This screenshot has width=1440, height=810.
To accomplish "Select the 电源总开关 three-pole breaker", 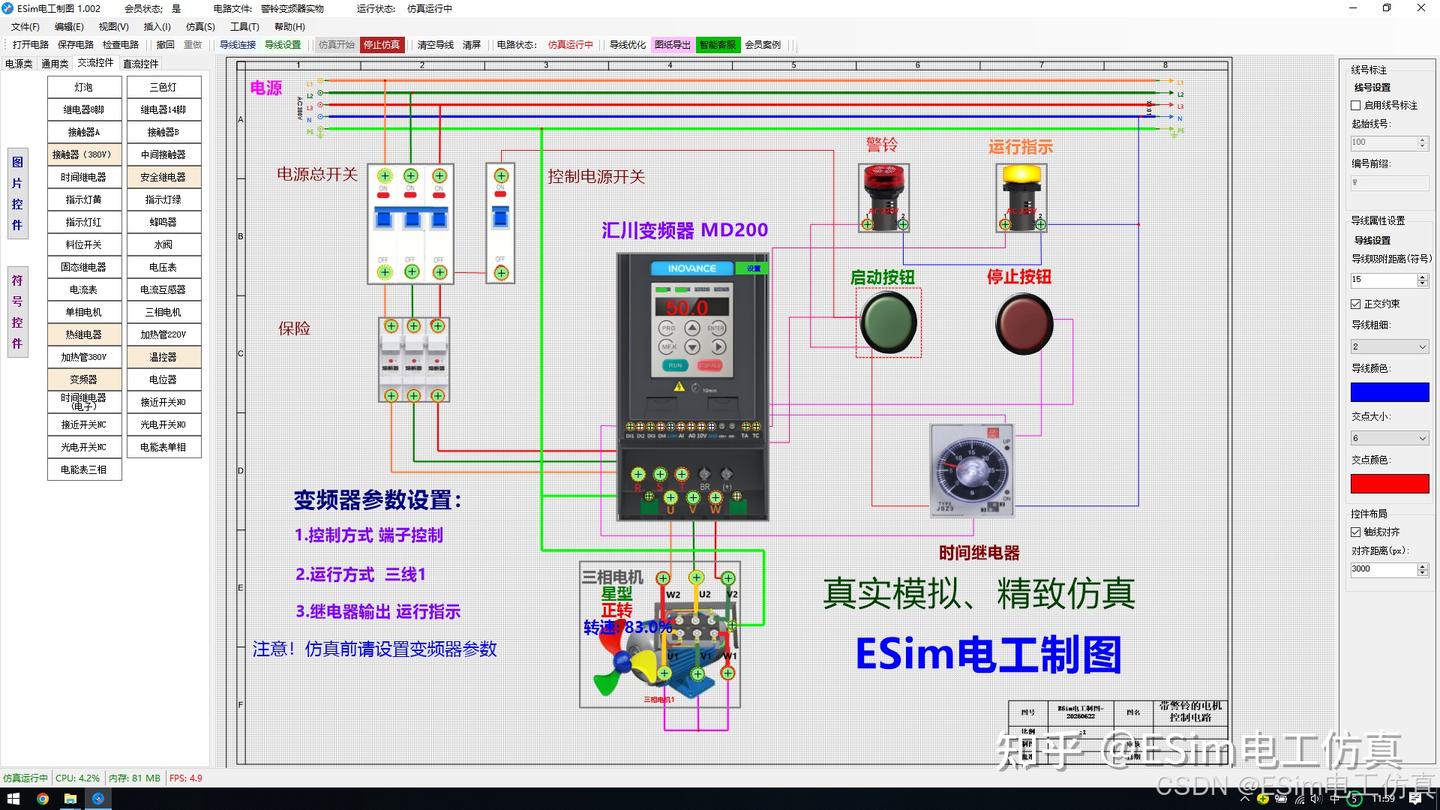I will tap(410, 222).
